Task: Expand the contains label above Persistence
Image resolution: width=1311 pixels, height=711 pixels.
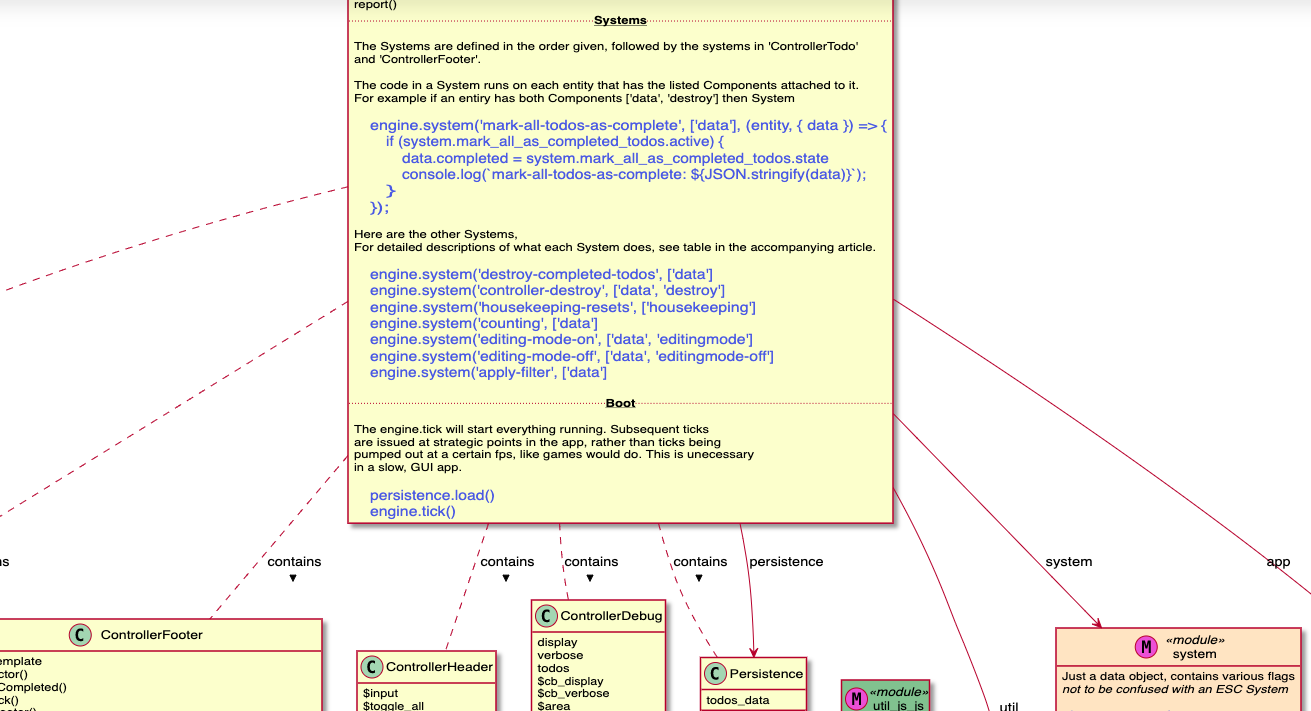Action: (x=700, y=561)
